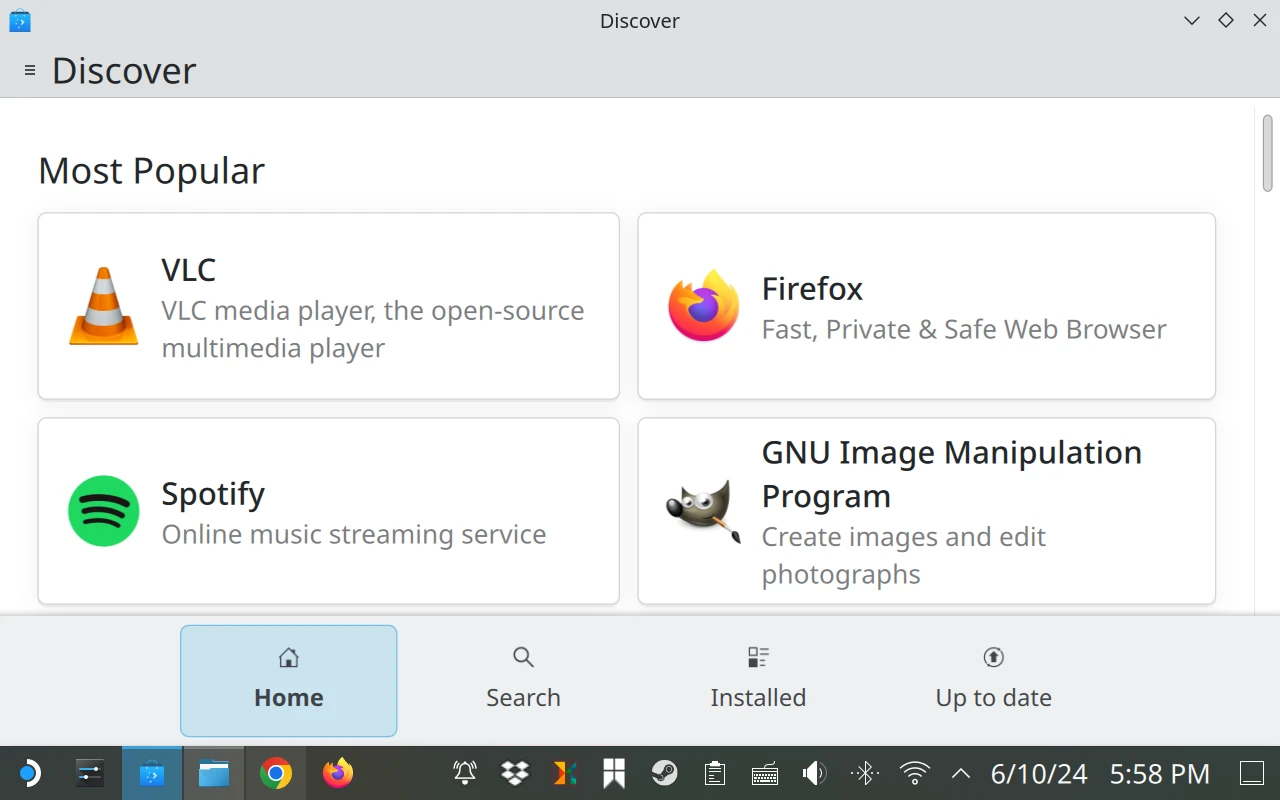This screenshot has width=1280, height=800.
Task: Open the notifications bell in system tray
Action: pyautogui.click(x=465, y=773)
